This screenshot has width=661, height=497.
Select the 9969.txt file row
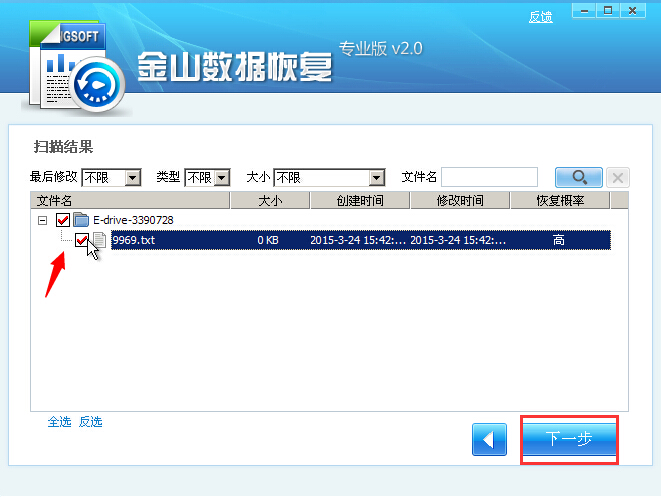[361, 240]
